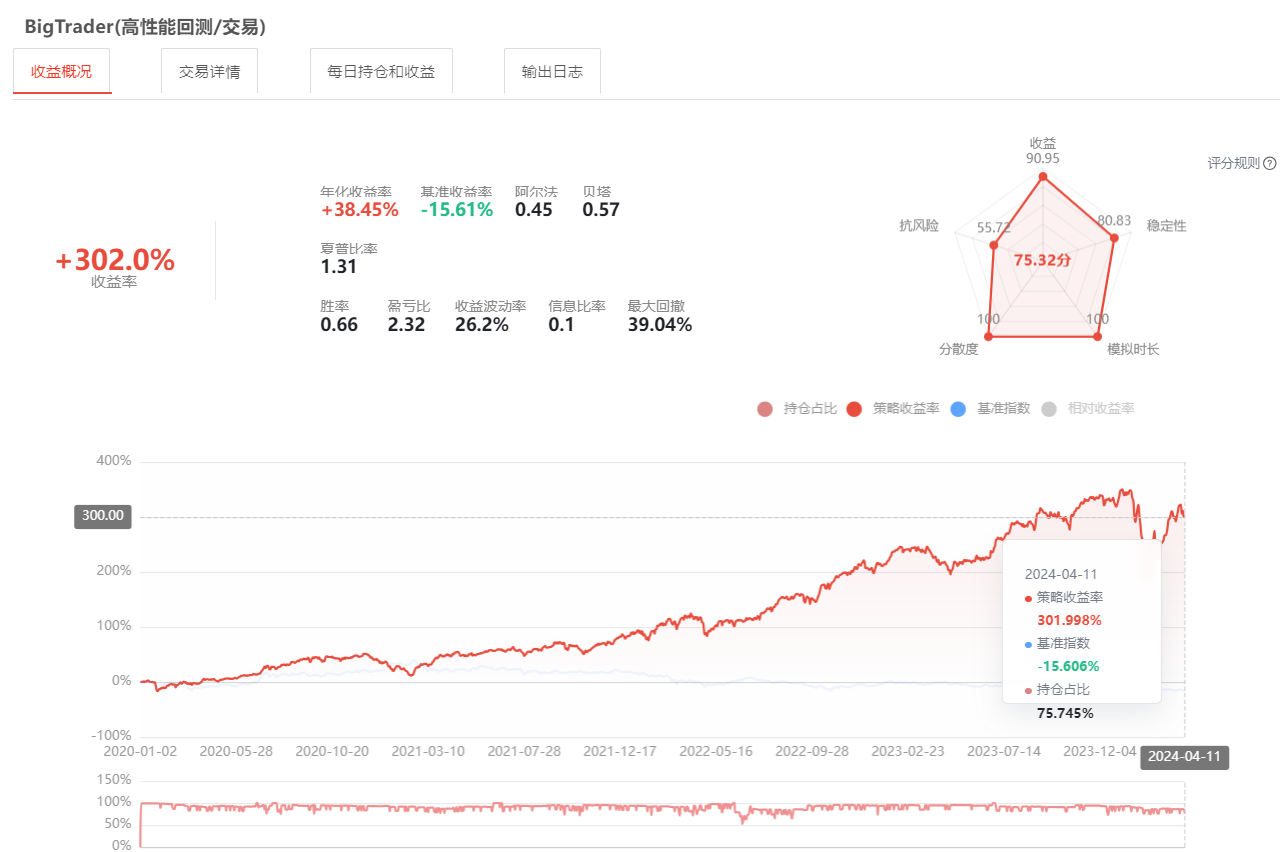Open the 评分规则 scoring rules link
The height and width of the screenshot is (852, 1280).
[1234, 164]
